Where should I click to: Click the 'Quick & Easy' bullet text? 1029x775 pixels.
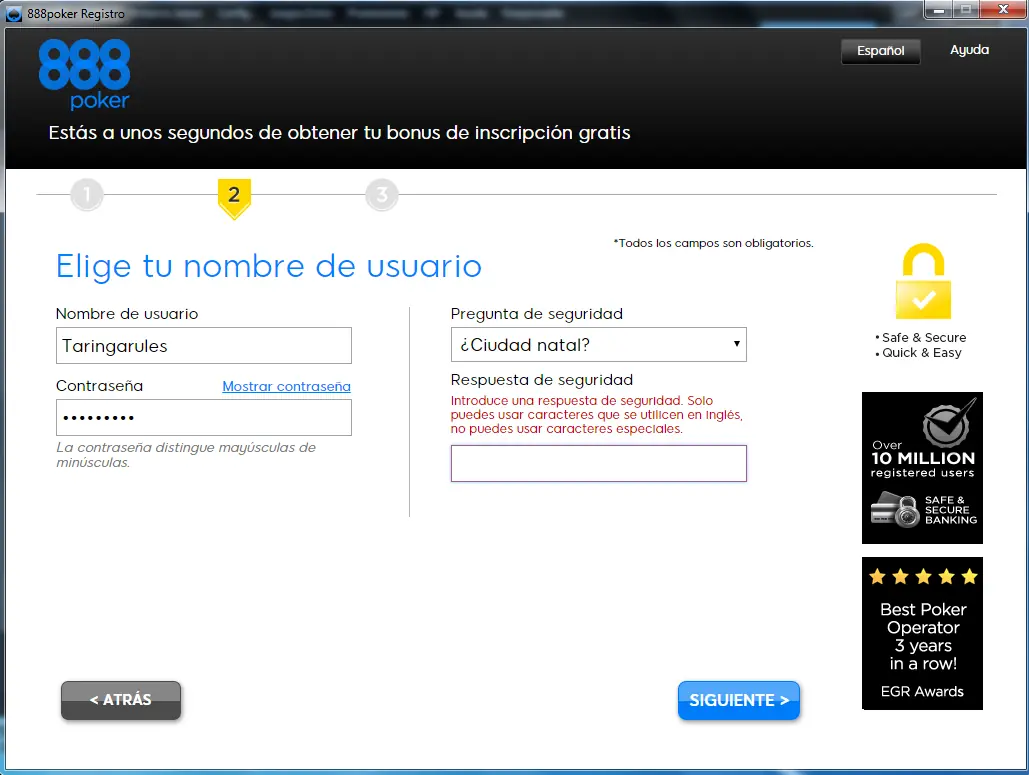921,352
